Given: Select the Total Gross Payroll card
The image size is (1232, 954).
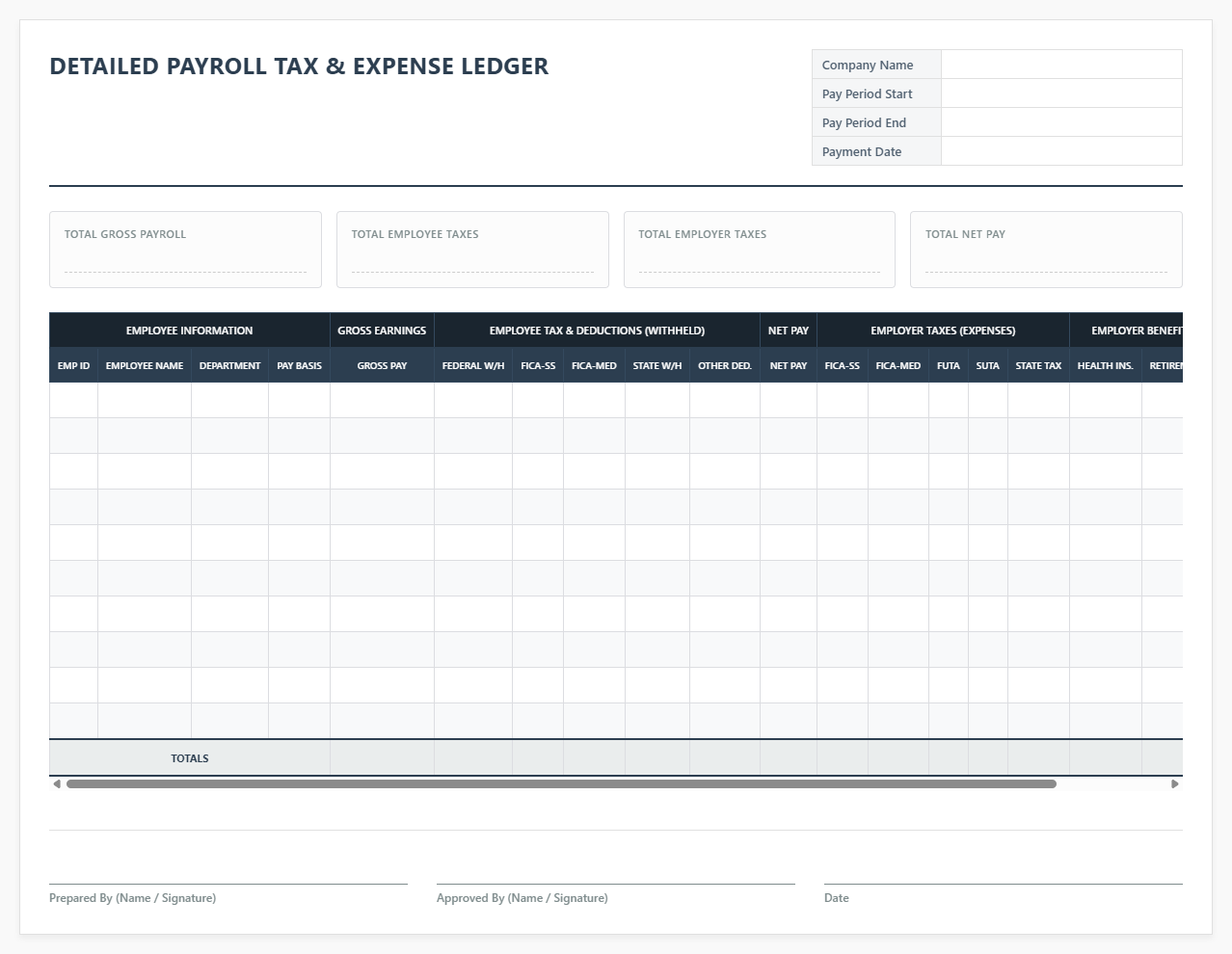Looking at the screenshot, I should 185,250.
